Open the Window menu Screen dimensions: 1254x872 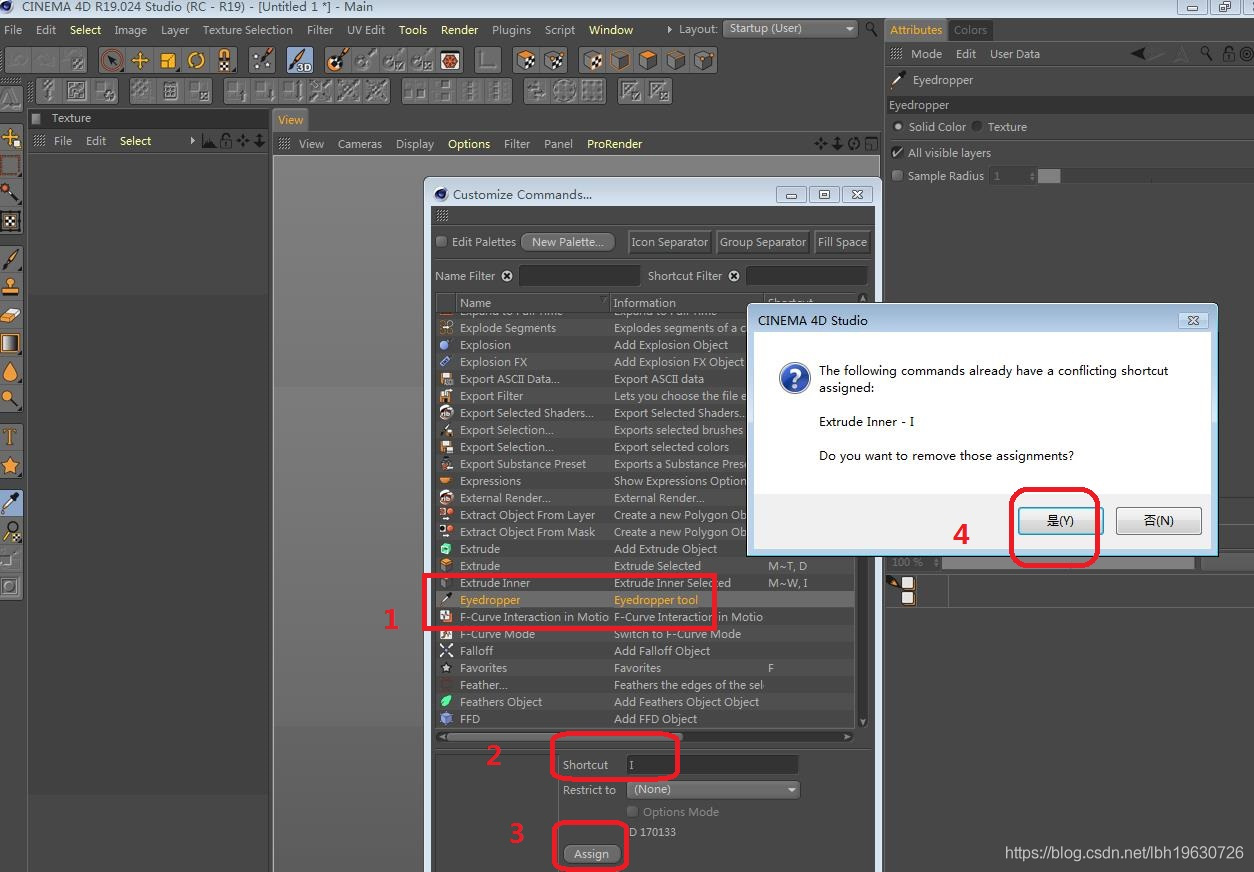(x=610, y=30)
